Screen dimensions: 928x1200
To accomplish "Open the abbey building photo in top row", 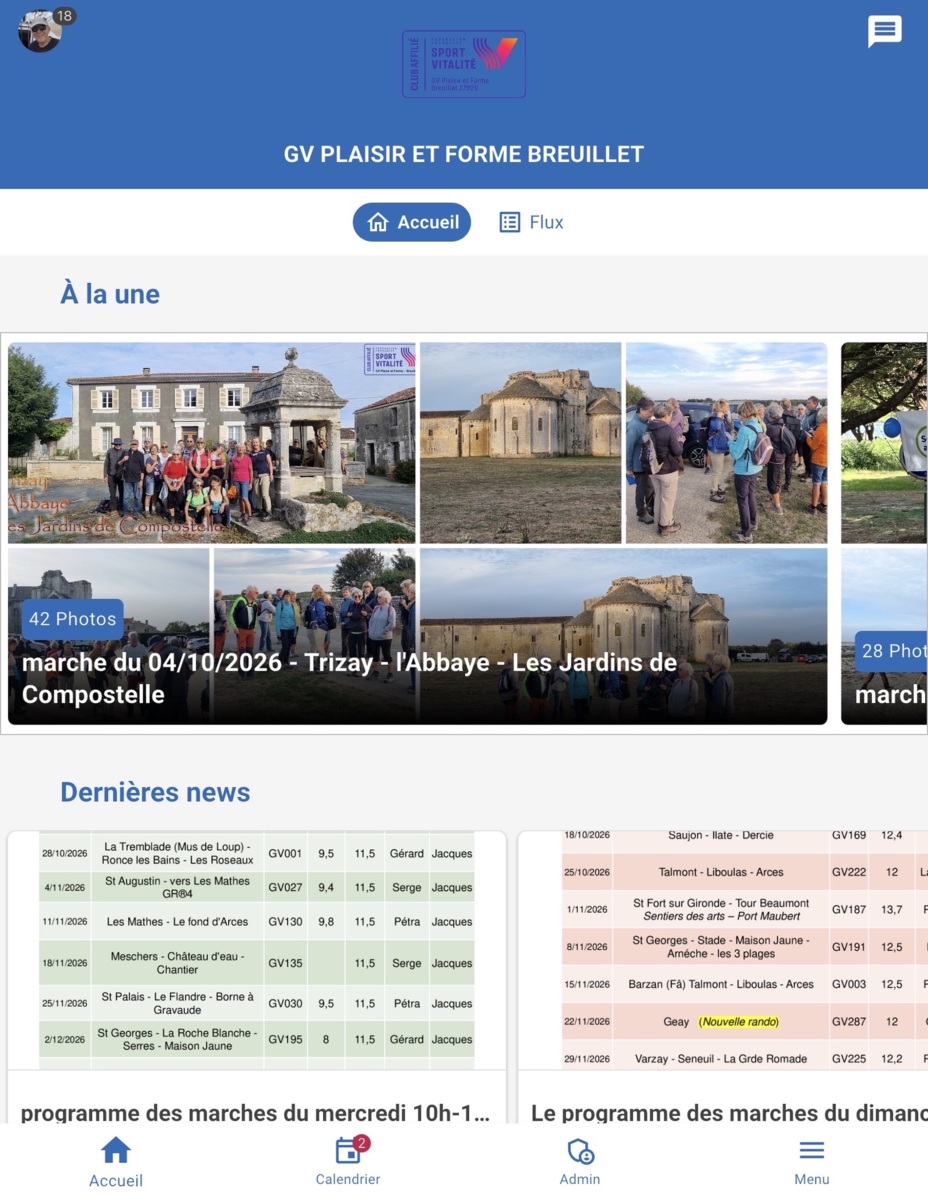I will pos(521,443).
